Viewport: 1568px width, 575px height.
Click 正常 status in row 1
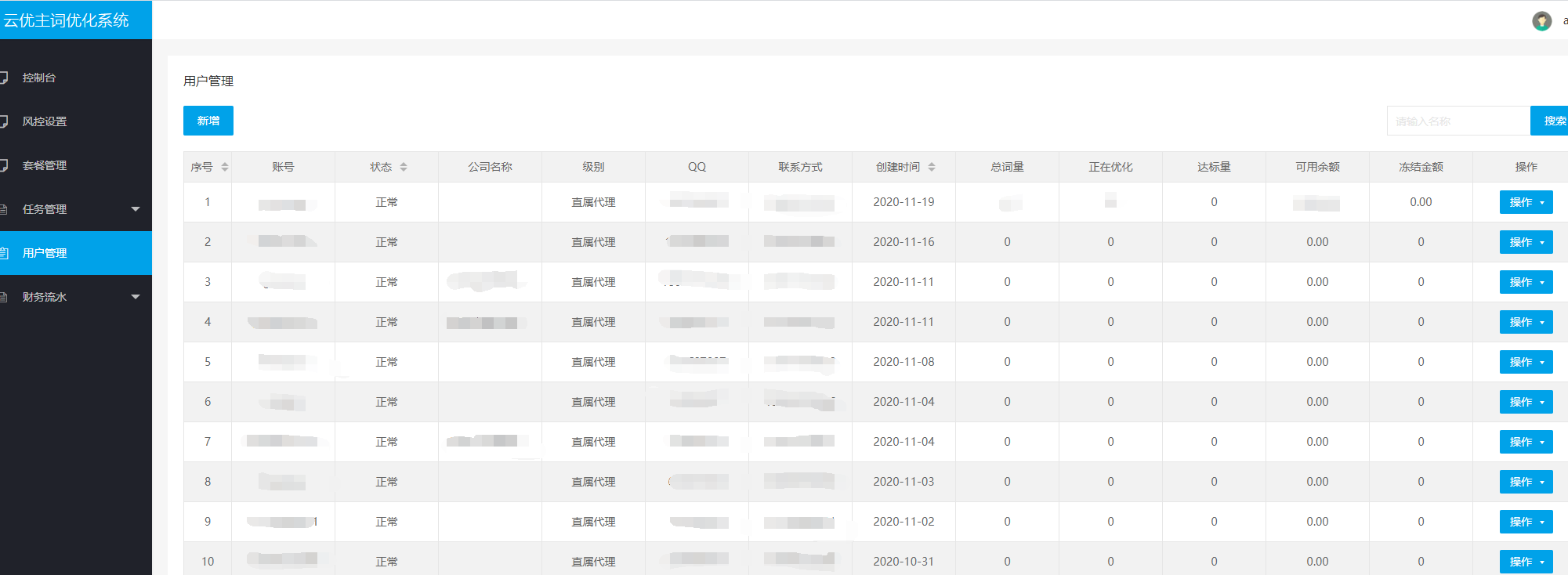tap(386, 202)
